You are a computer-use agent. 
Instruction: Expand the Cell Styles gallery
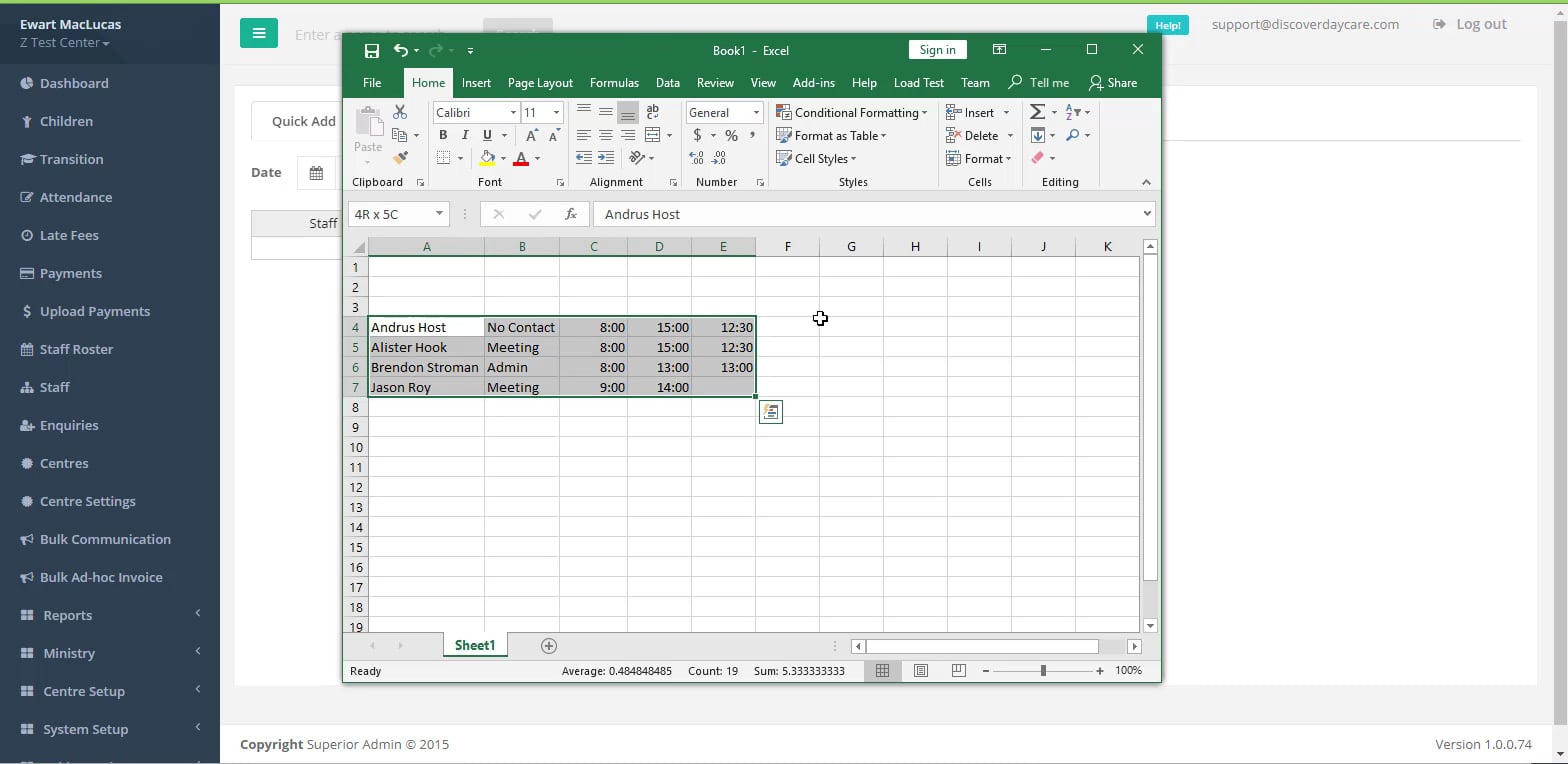[816, 159]
